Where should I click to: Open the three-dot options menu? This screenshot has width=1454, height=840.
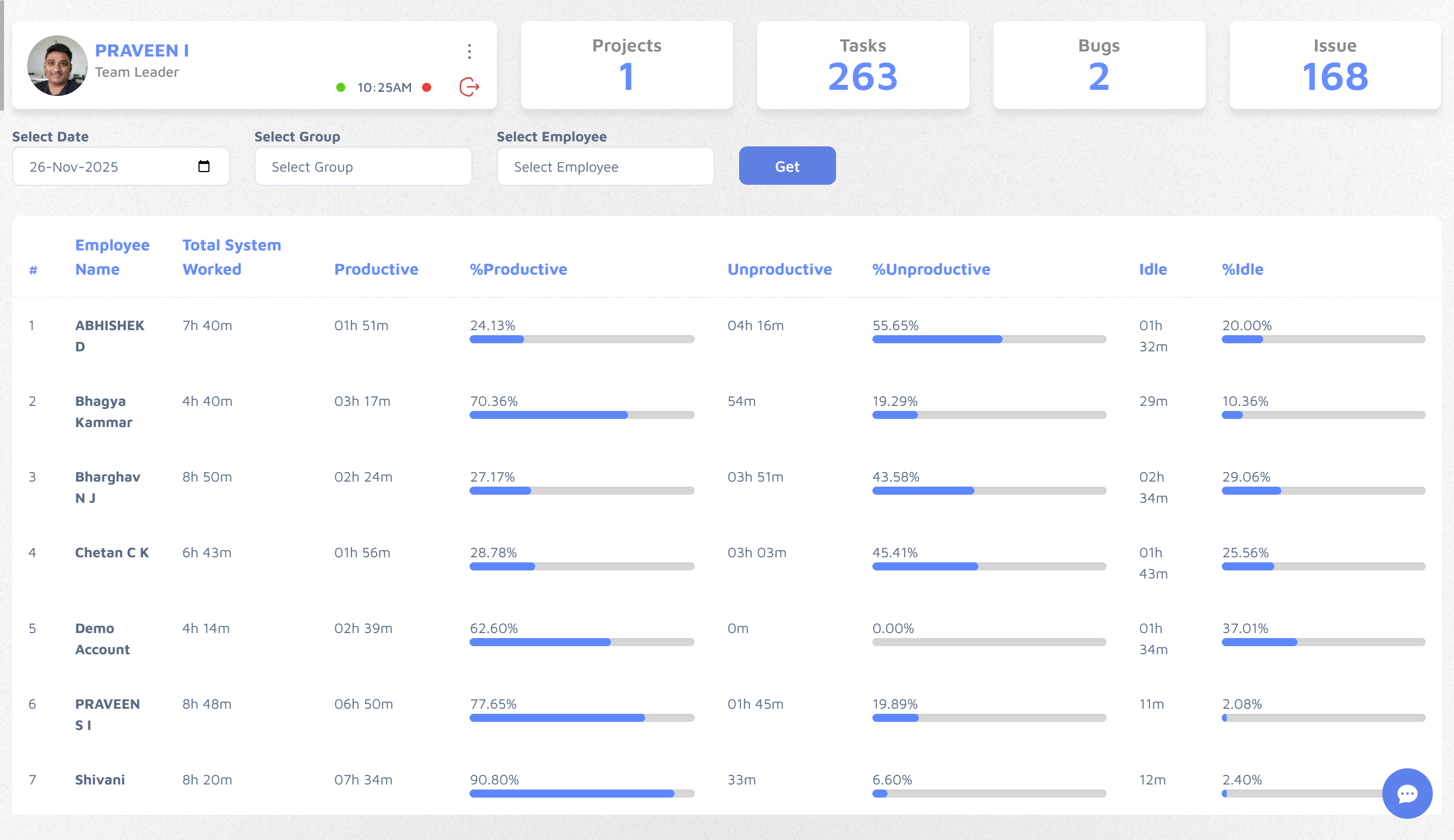[469, 51]
